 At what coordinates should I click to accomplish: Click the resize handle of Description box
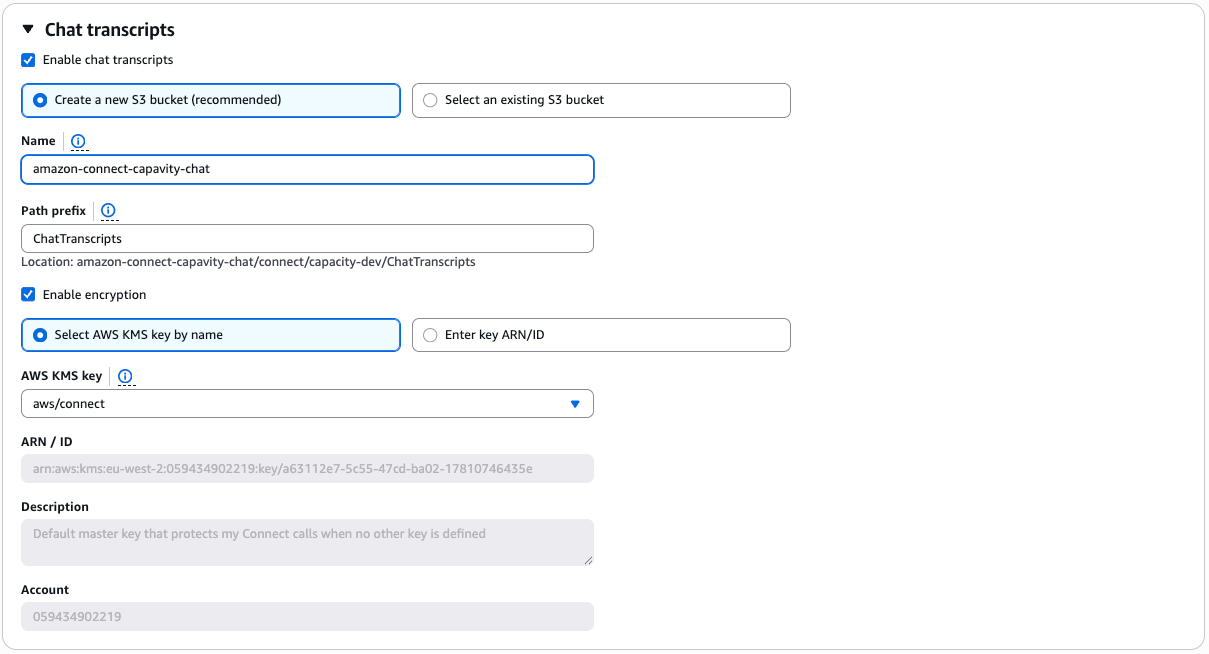(588, 560)
